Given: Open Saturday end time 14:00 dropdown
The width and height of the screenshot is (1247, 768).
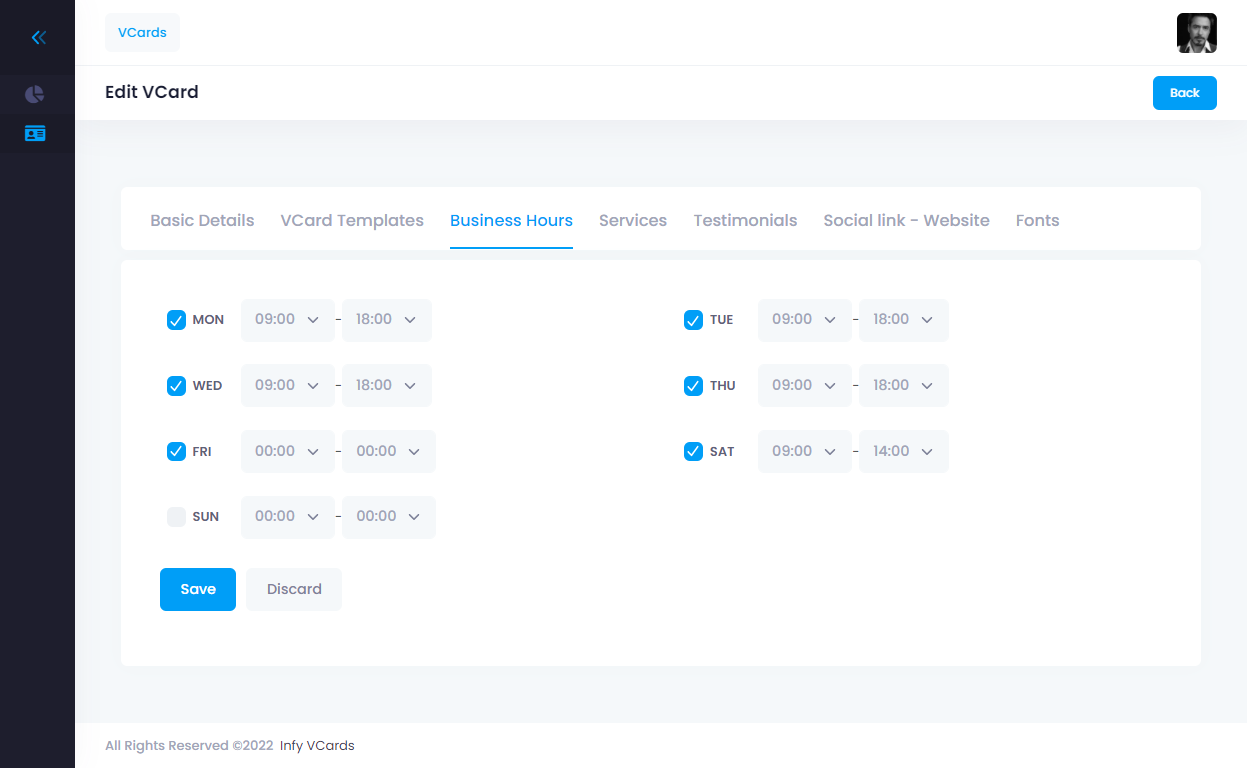Looking at the screenshot, I should point(903,452).
